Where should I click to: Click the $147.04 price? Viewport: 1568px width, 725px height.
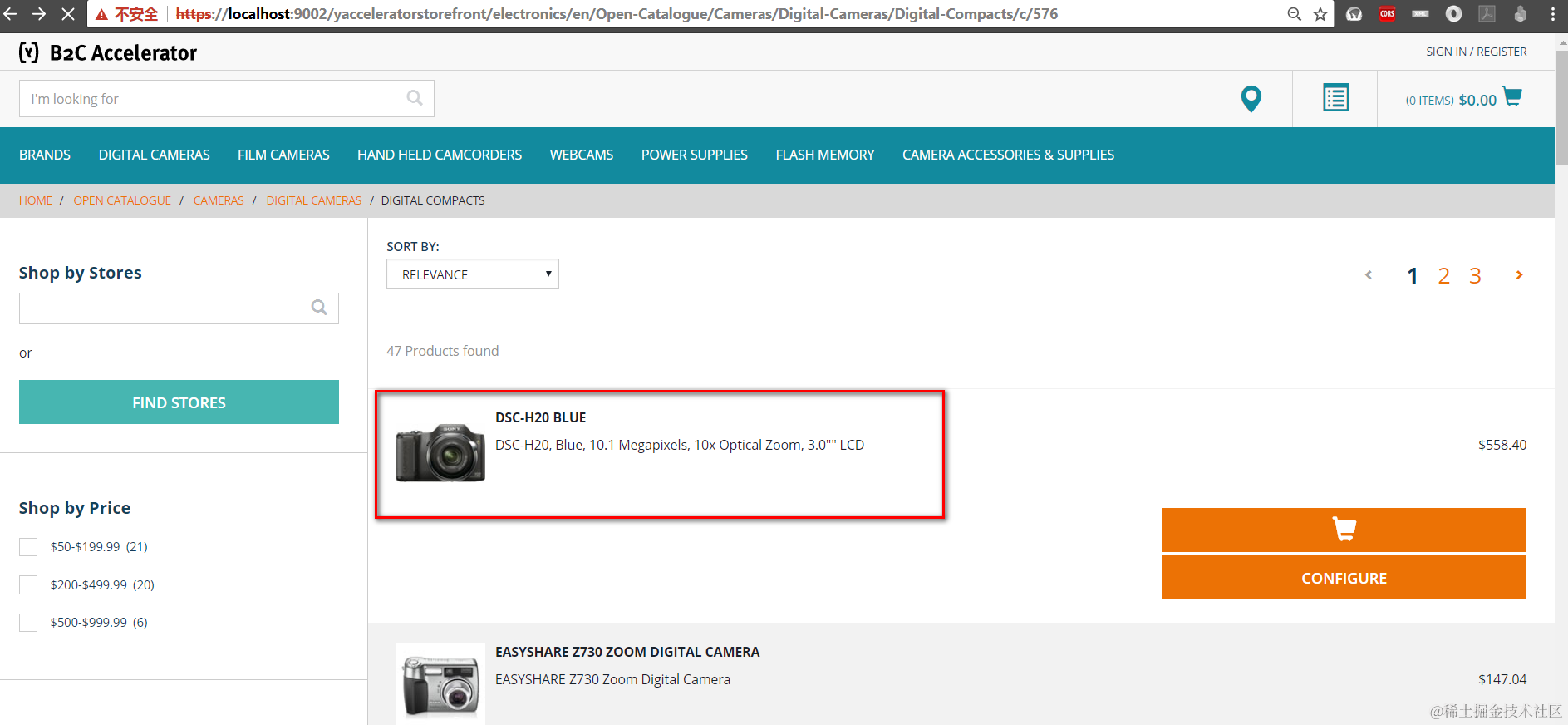point(1502,679)
